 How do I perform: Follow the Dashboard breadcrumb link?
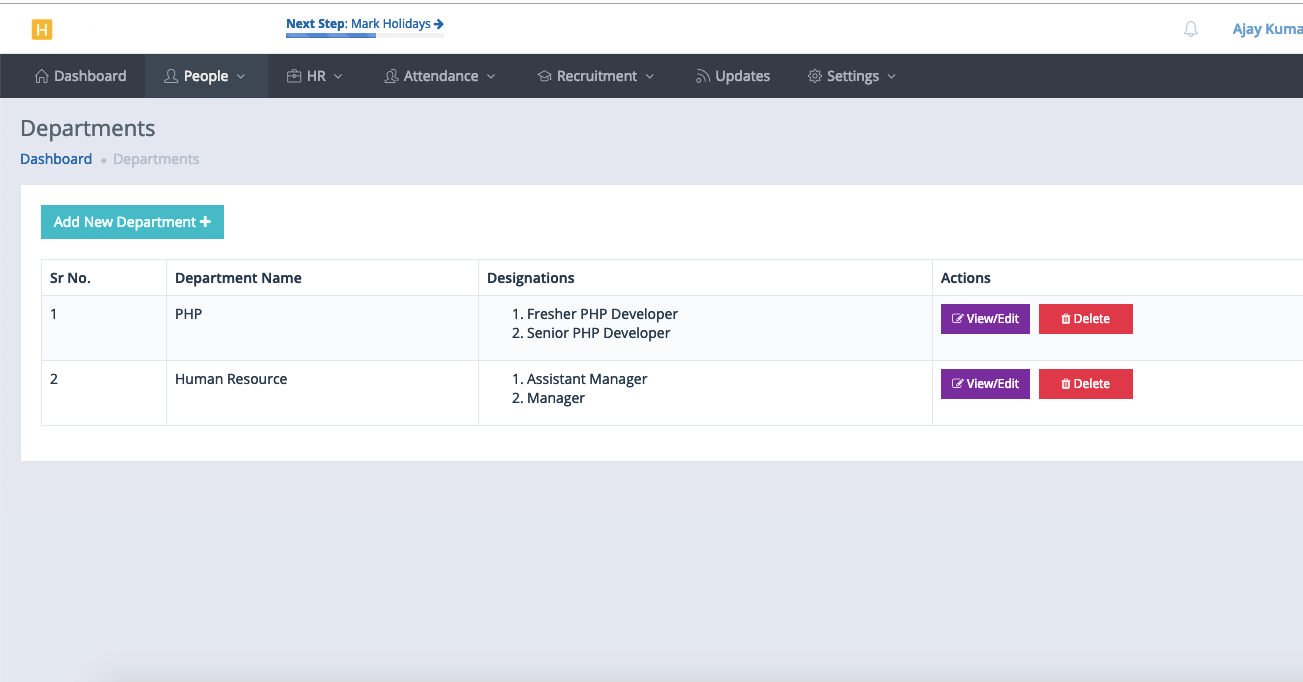point(56,159)
